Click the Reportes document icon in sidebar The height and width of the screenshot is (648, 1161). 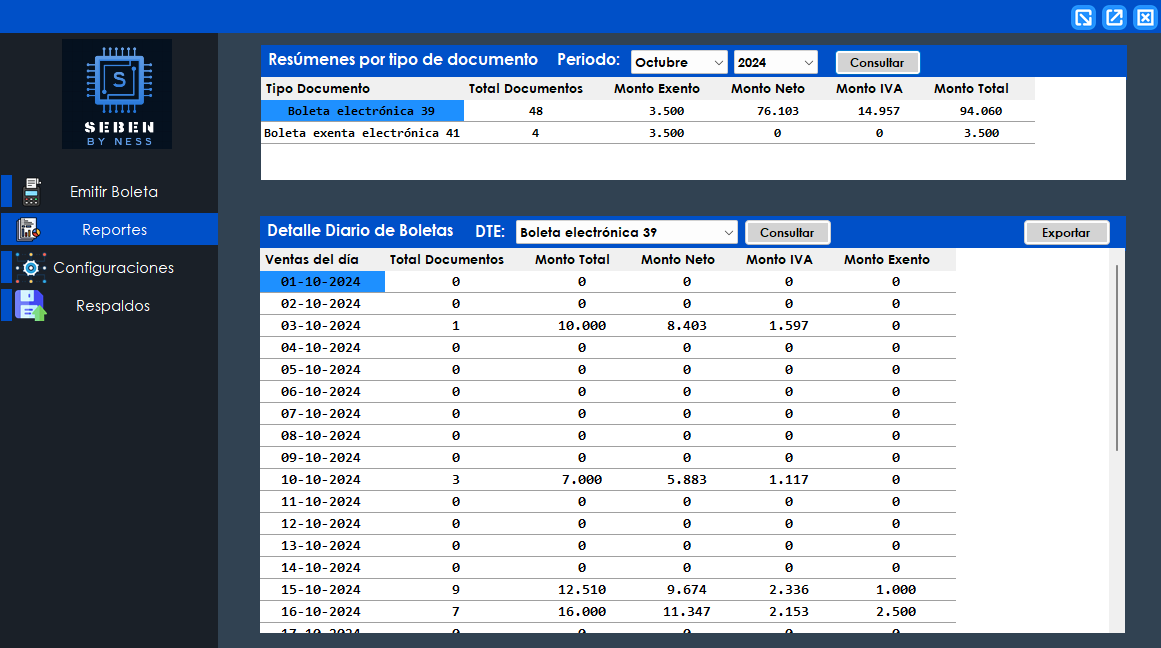point(29,230)
